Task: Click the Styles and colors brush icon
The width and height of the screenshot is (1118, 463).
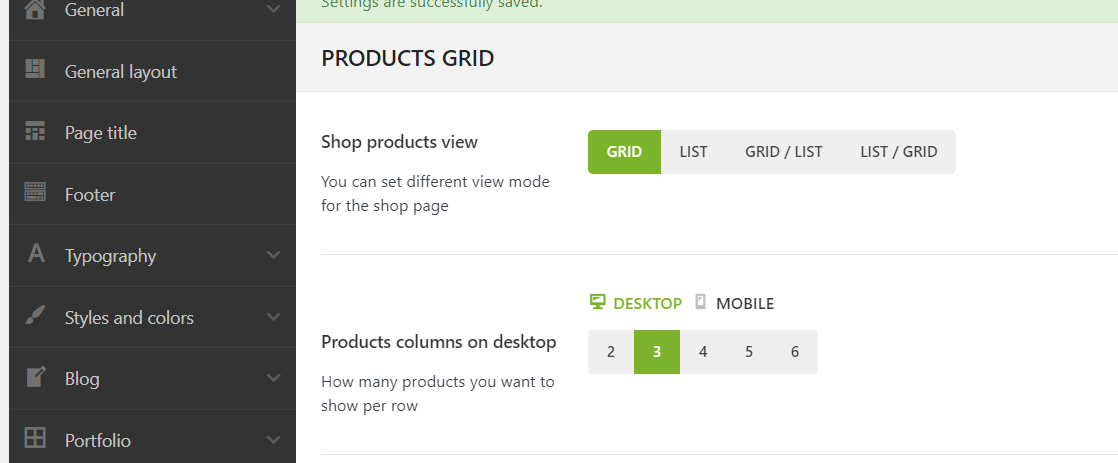Action: click(x=36, y=316)
